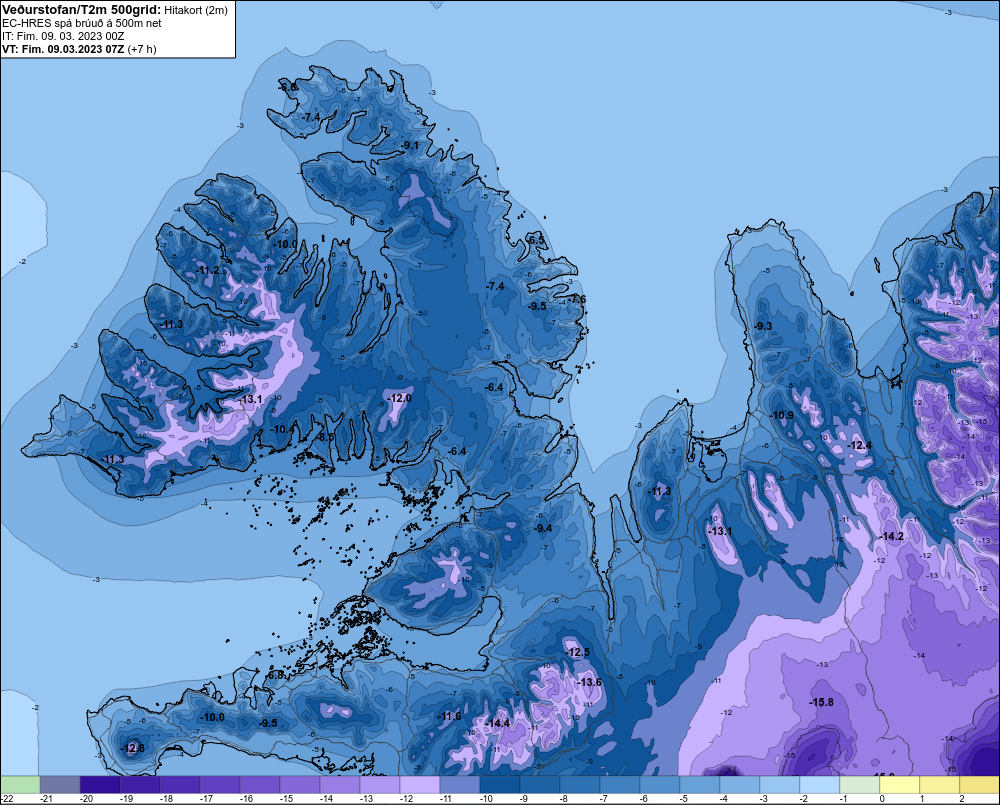Image resolution: width=1000 pixels, height=805 pixels.
Task: Click the 2 legend scale label
Action: 962,798
